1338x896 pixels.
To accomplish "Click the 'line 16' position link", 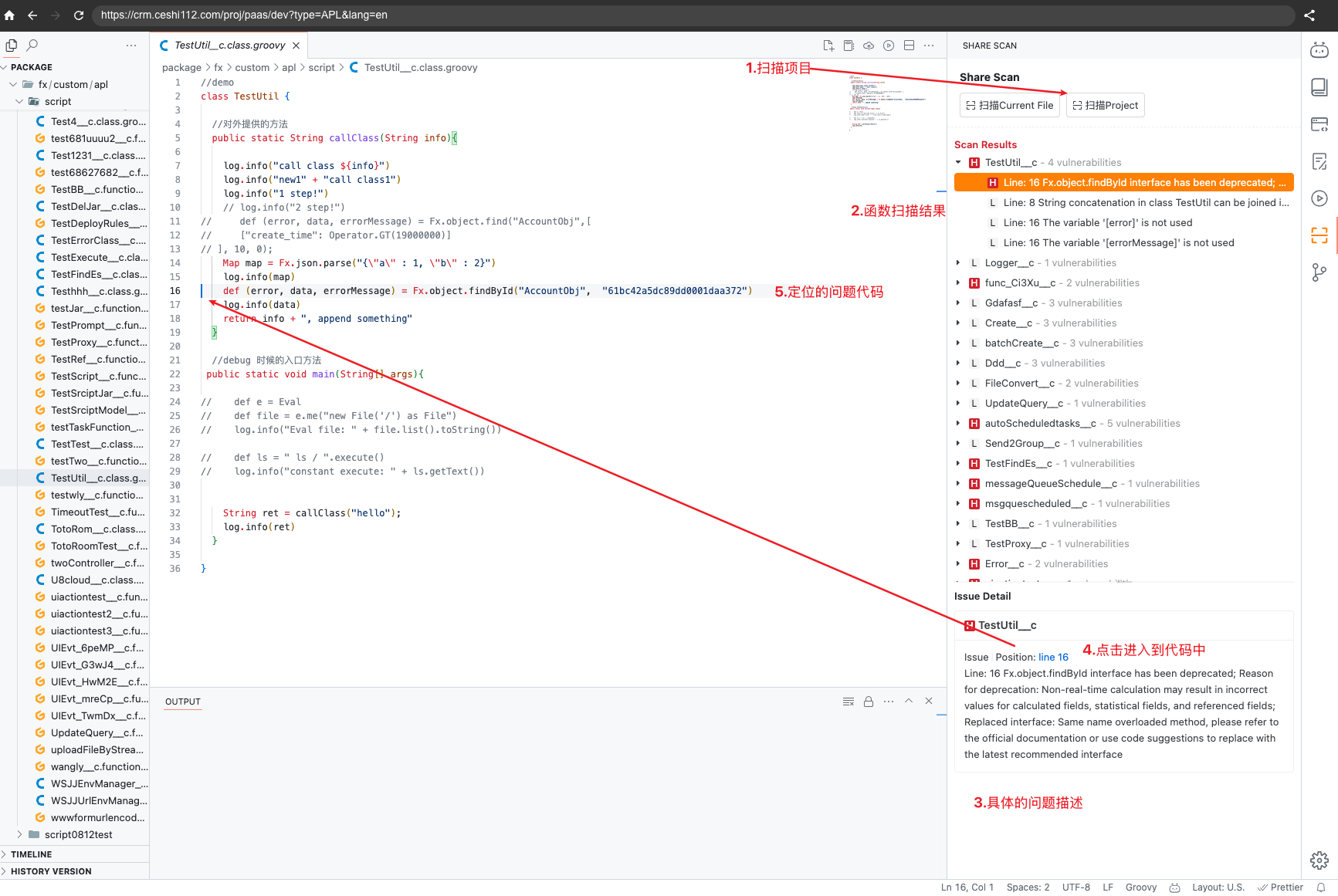I will coord(1053,658).
